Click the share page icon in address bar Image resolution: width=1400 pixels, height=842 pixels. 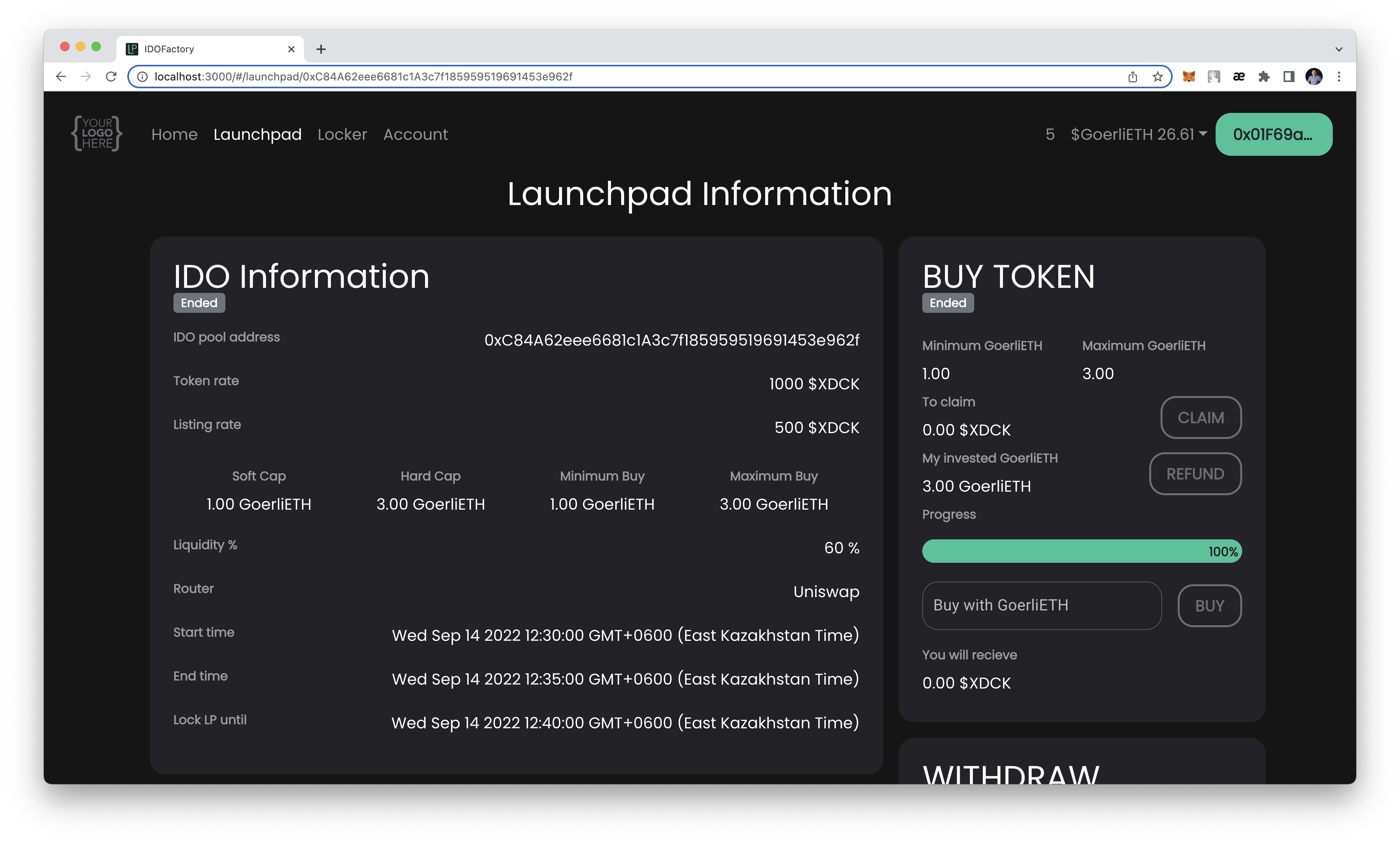click(x=1133, y=77)
